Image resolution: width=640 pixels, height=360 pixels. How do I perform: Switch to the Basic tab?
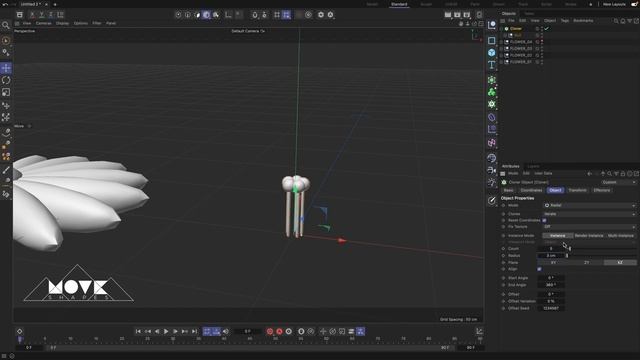pos(509,190)
